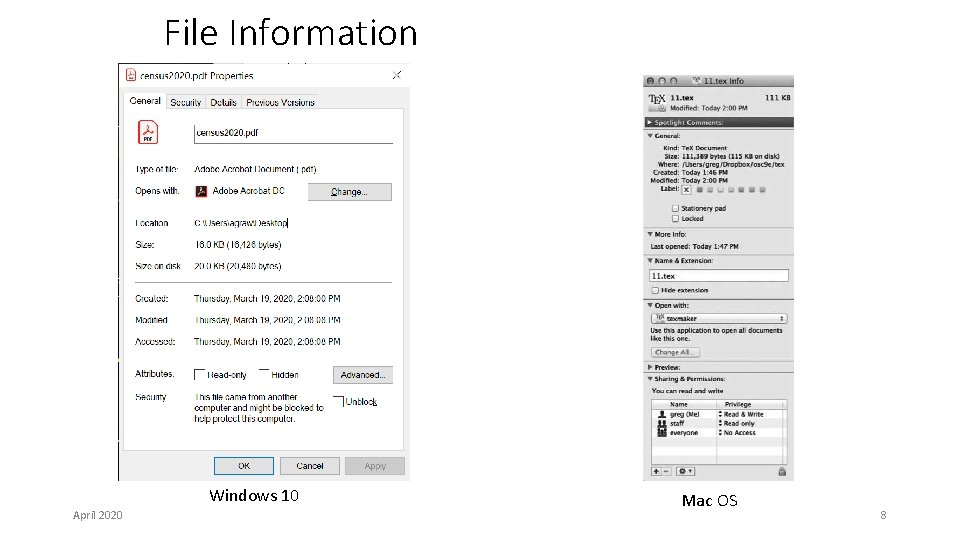Expand the Preview section
This screenshot has height=540, width=960.
tap(650, 367)
